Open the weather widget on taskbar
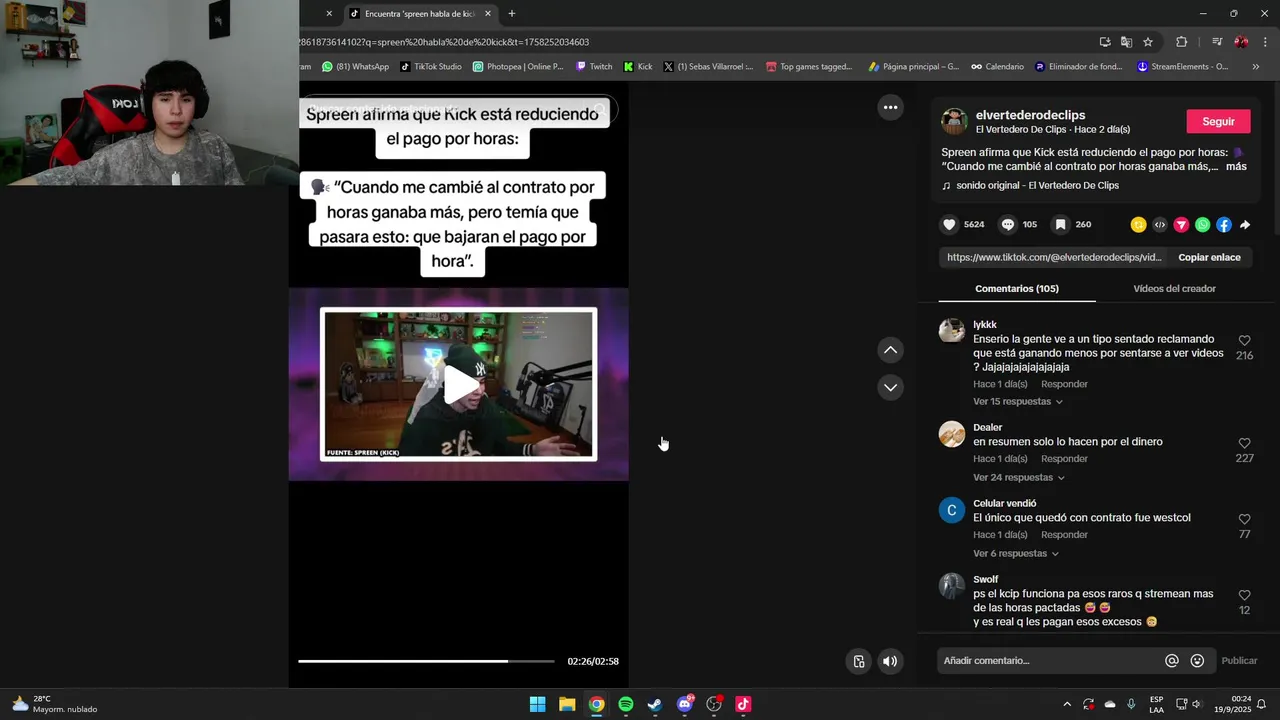Viewport: 1280px width, 720px height. tap(55, 704)
